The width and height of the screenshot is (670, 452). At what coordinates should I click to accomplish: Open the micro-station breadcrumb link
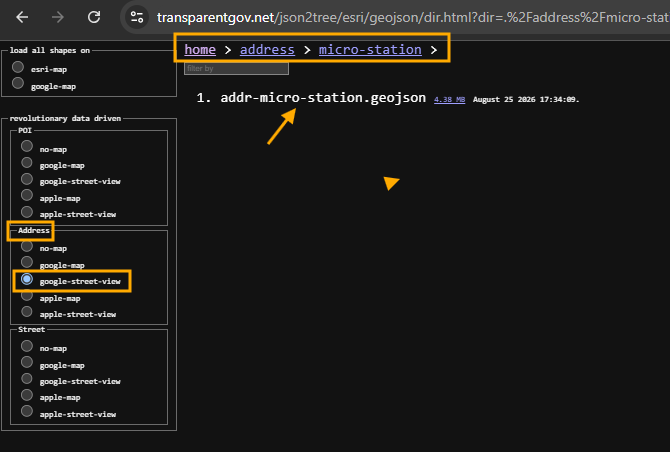[x=370, y=50]
